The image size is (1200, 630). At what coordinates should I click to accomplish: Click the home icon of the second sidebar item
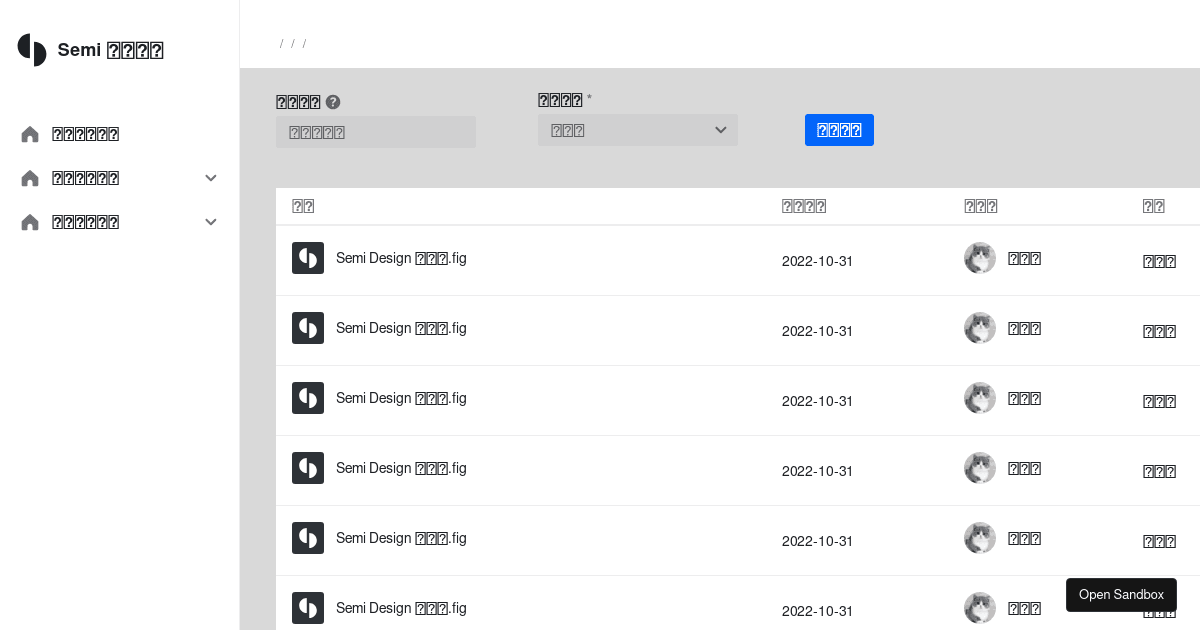click(30, 178)
